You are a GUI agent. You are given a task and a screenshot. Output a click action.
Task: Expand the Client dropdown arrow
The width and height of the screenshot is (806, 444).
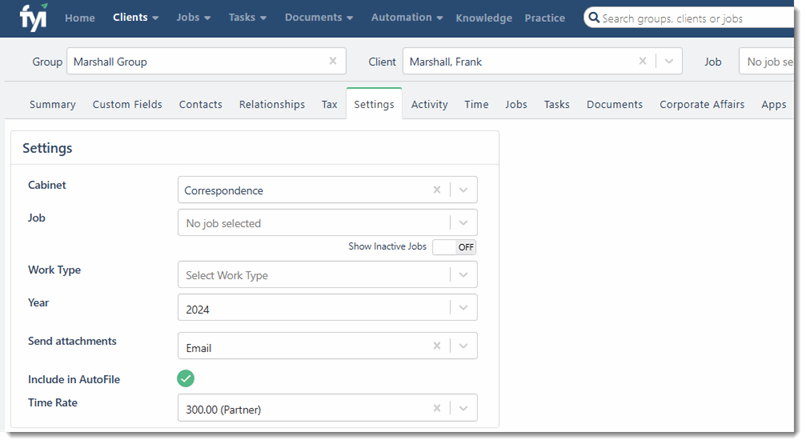pos(669,61)
